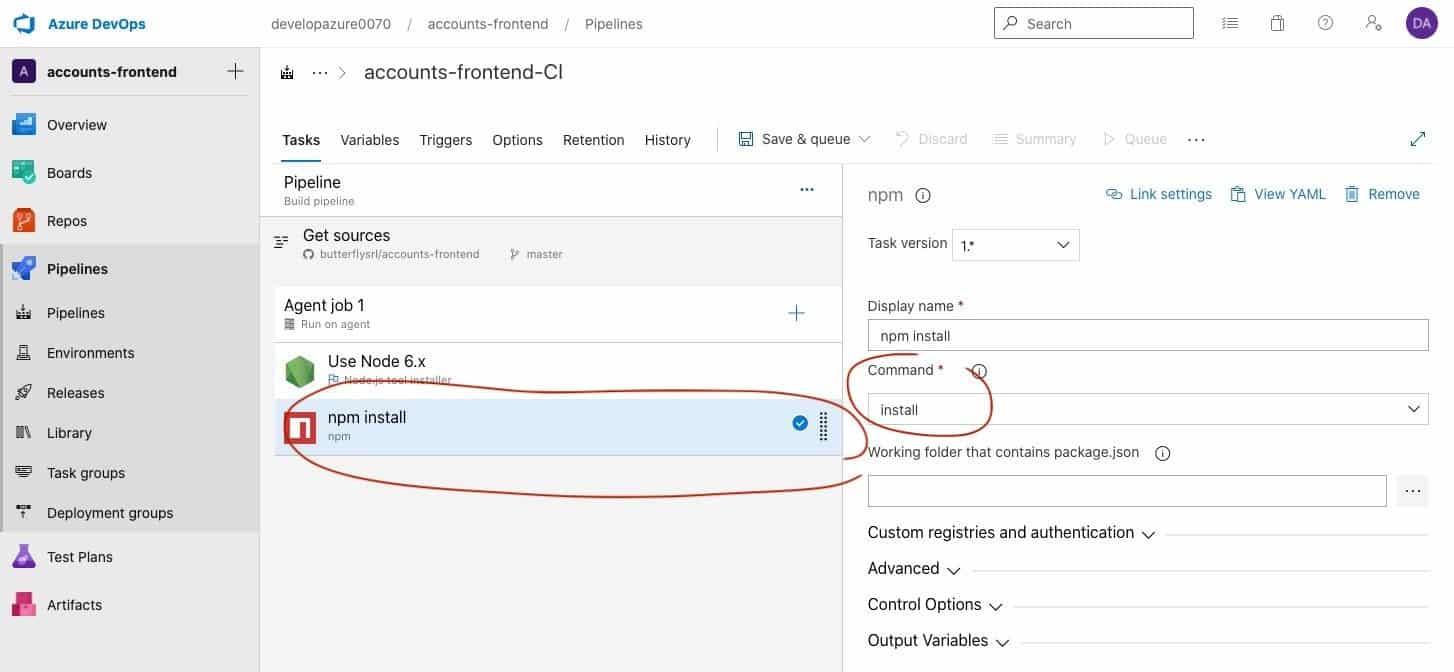The image size is (1454, 672).
Task: Click the Link settings link
Action: coord(1158,194)
